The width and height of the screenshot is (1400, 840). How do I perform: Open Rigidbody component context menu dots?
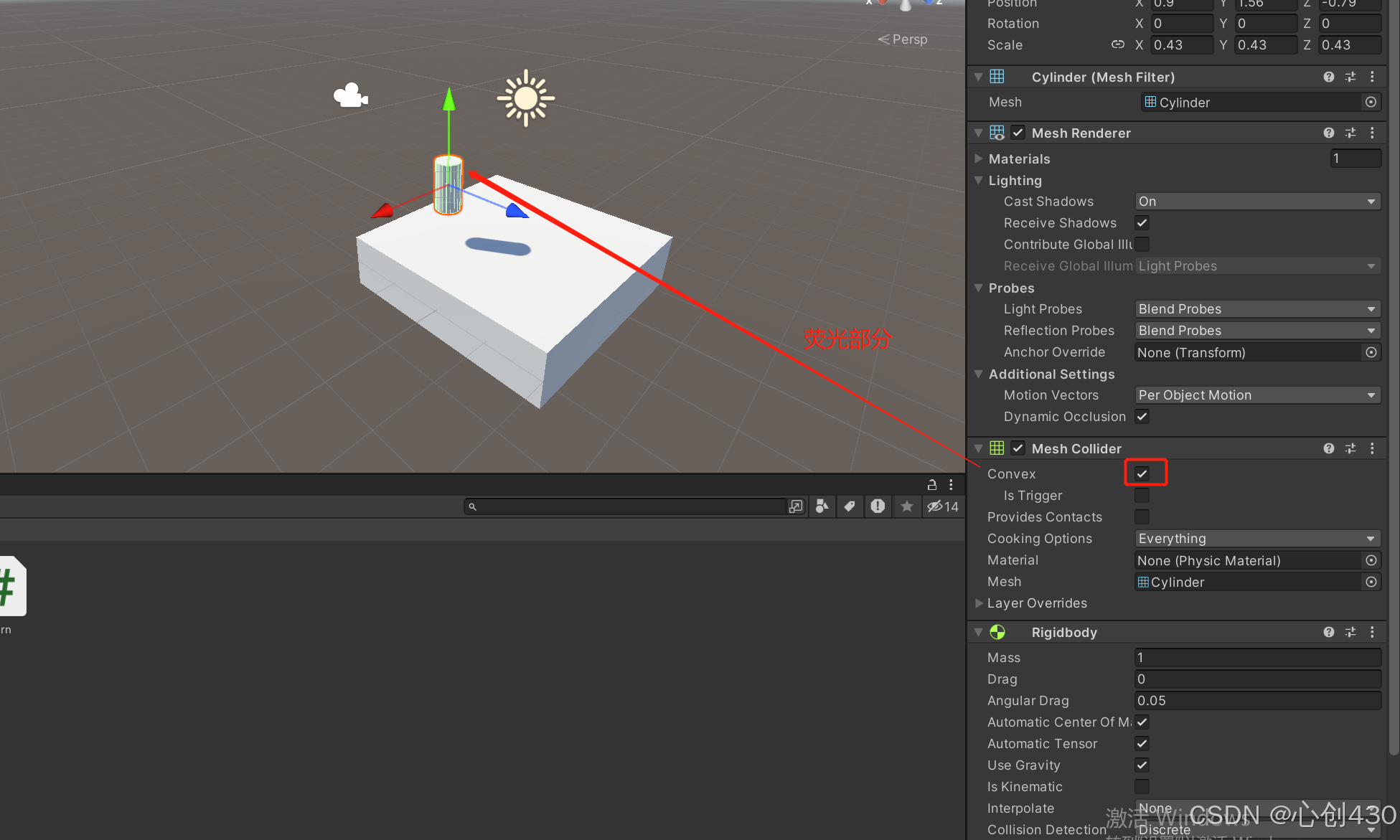pyautogui.click(x=1372, y=632)
